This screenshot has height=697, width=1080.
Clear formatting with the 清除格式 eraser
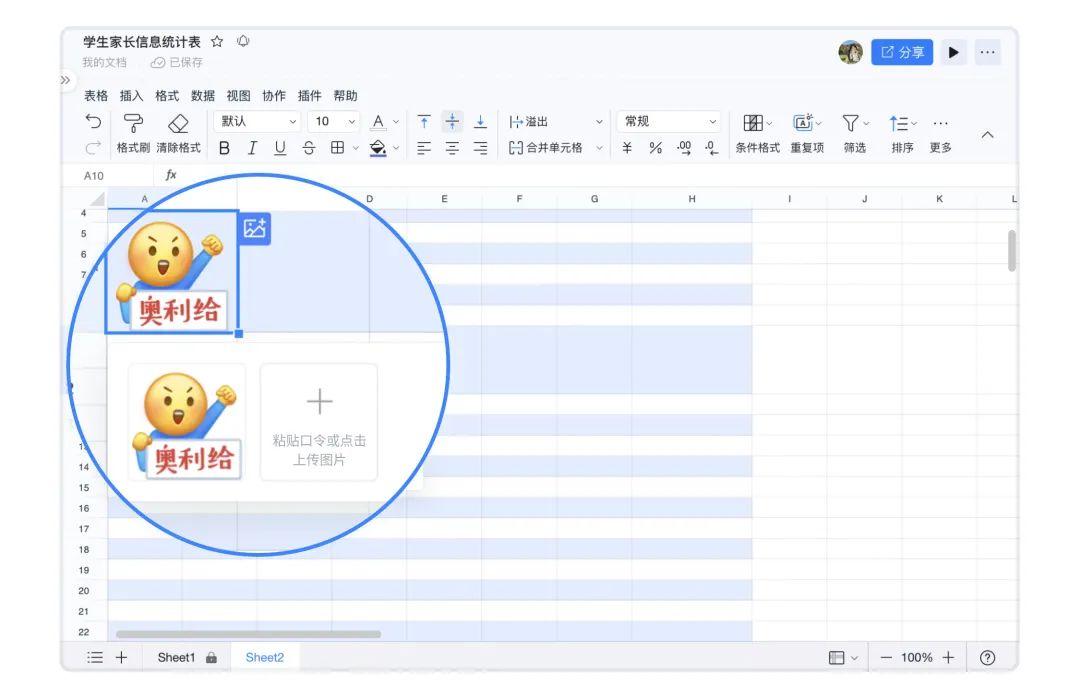(x=178, y=134)
